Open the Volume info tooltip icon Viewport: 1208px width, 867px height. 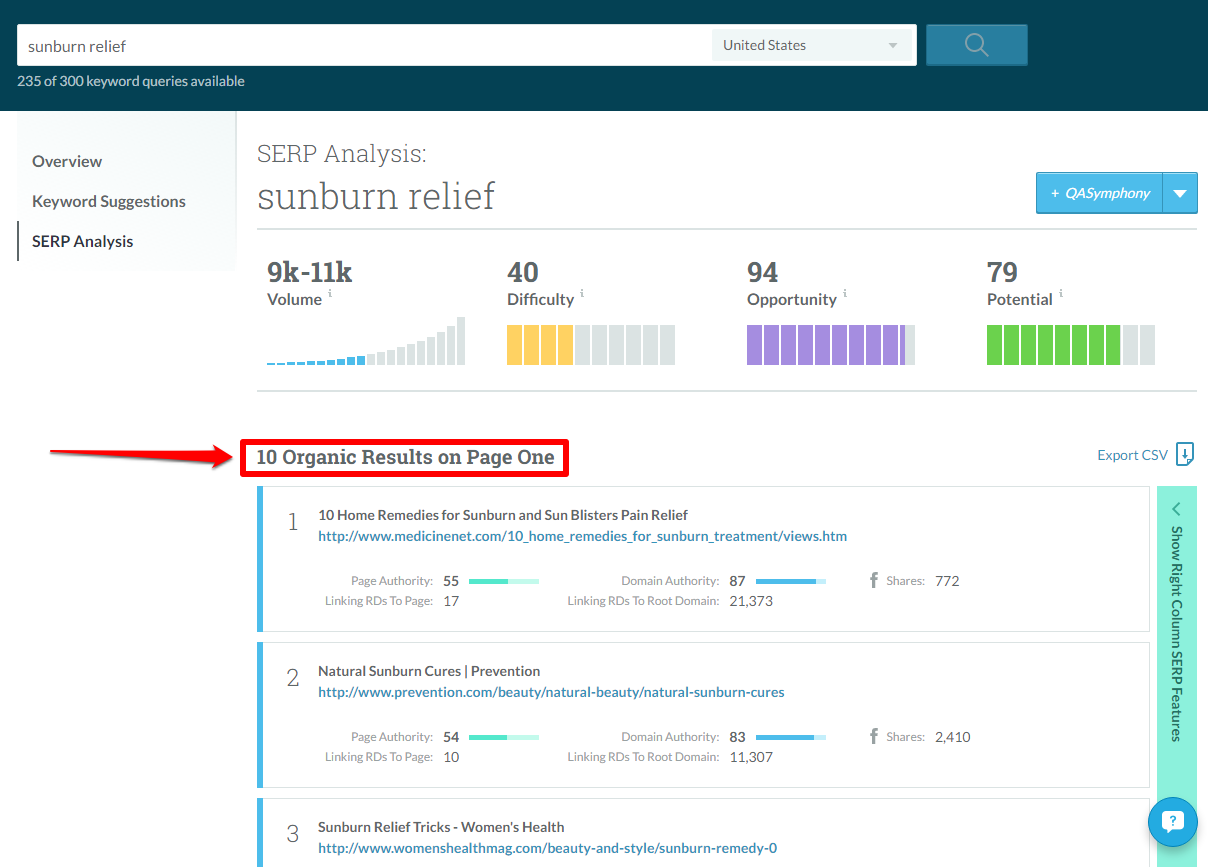[330, 294]
